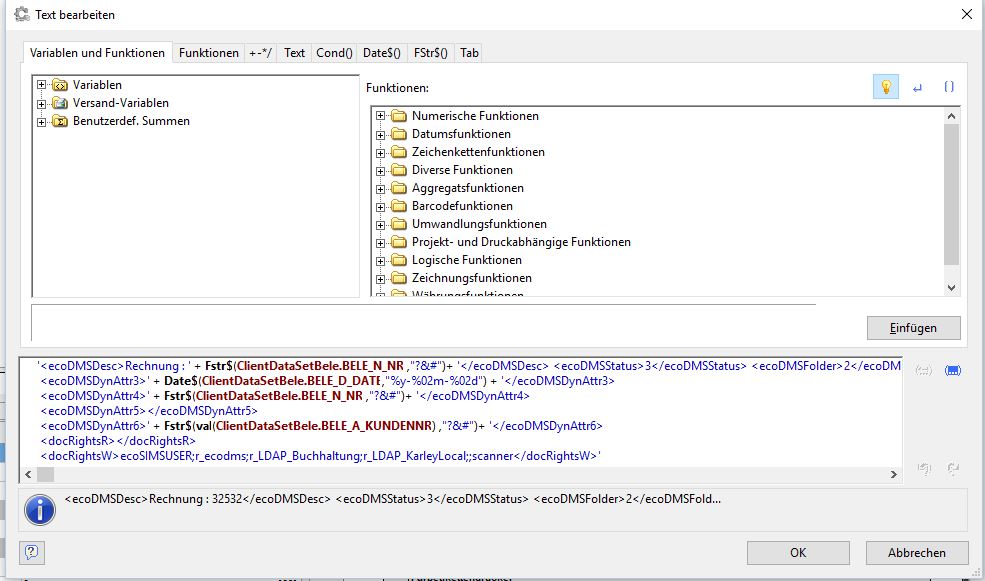Expand Umwandlungsfunktionen
The width and height of the screenshot is (985, 581).
380,225
